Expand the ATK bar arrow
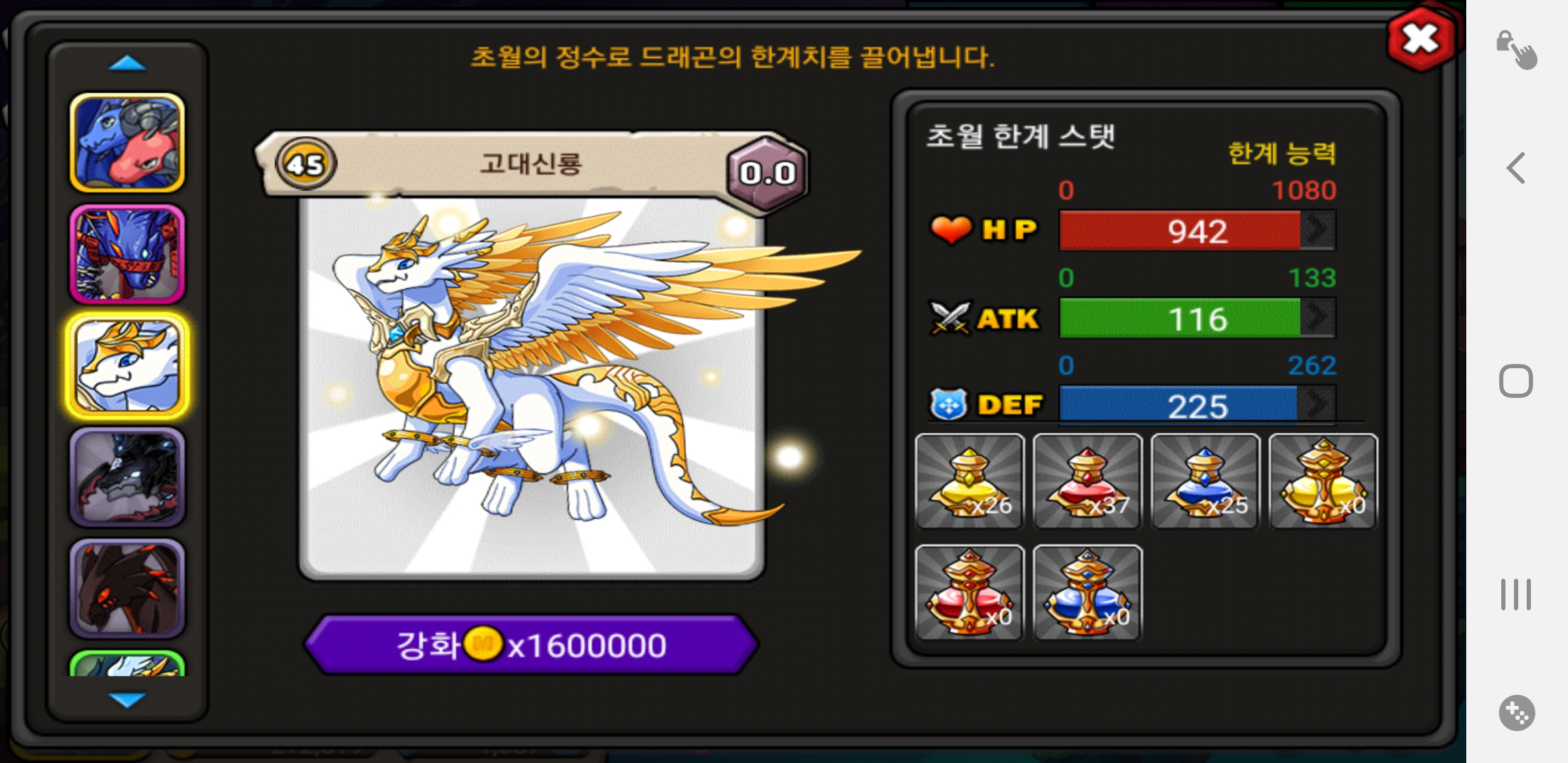This screenshot has height=763, width=1568. click(1317, 318)
